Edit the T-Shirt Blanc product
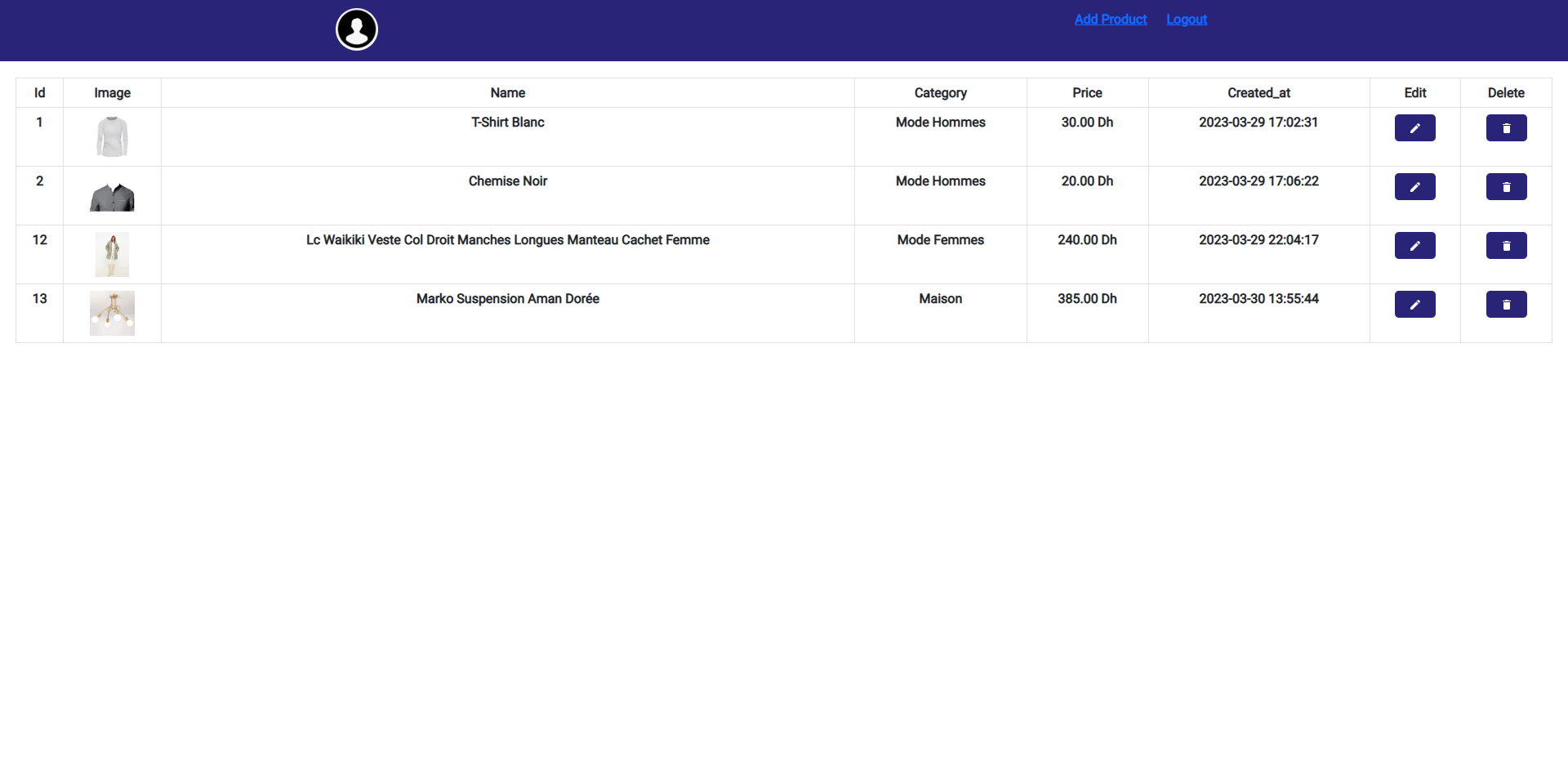Screen dimensions: 1568x758 (1414, 127)
